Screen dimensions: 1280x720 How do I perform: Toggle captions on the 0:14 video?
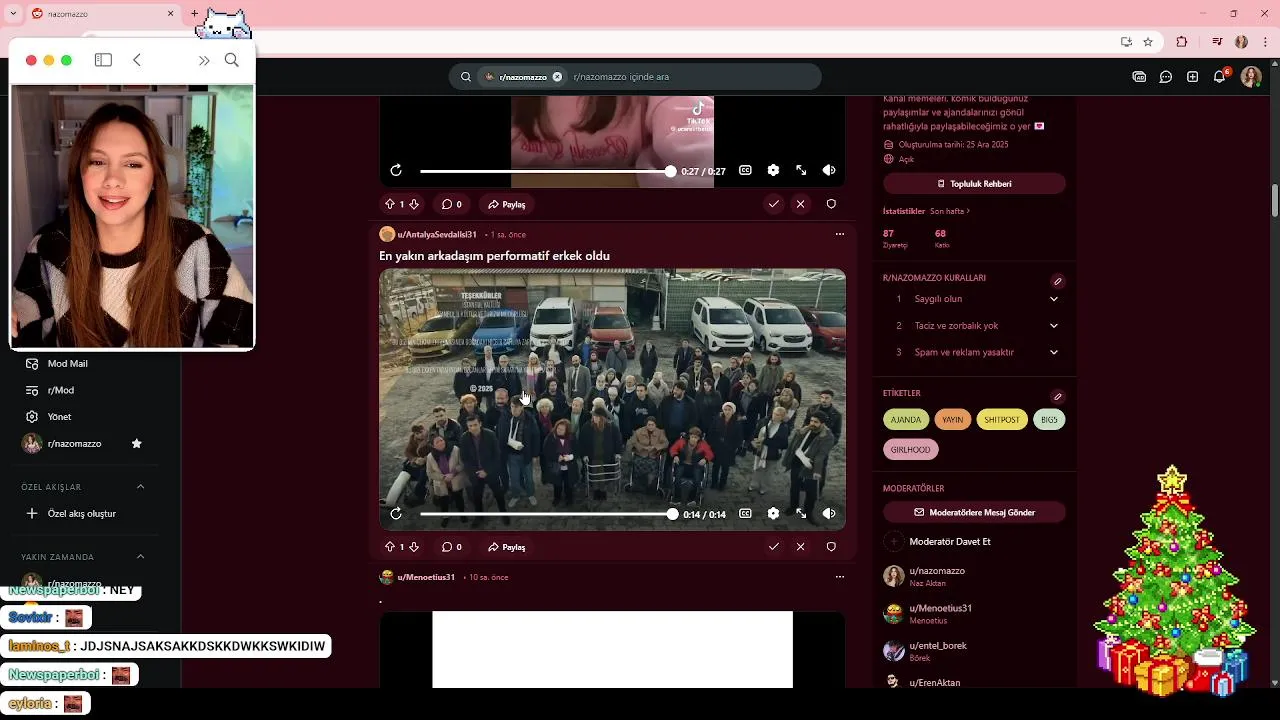(745, 513)
